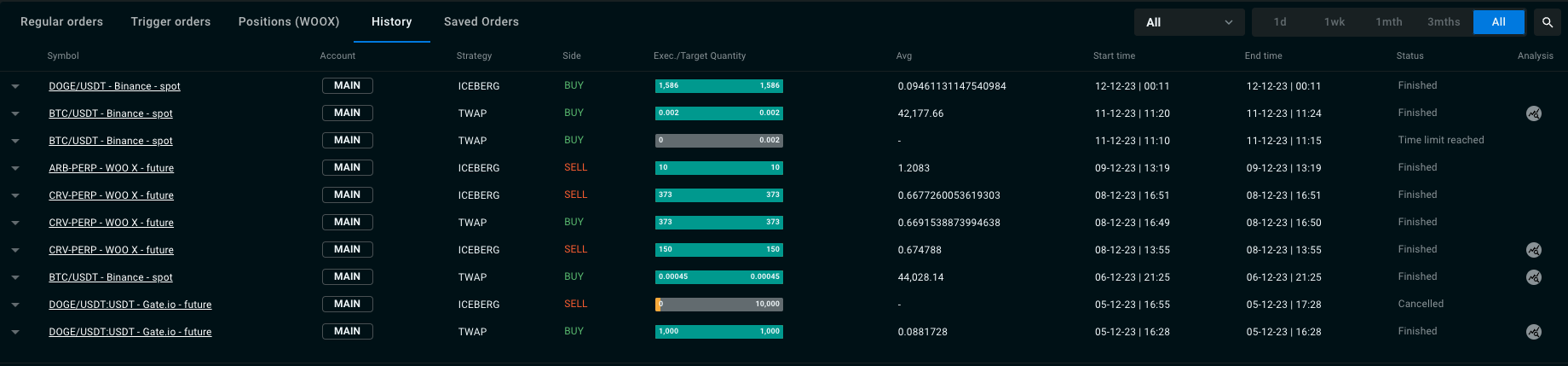The image size is (1568, 366).
Task: Select the 3mths time range
Action: [1444, 22]
